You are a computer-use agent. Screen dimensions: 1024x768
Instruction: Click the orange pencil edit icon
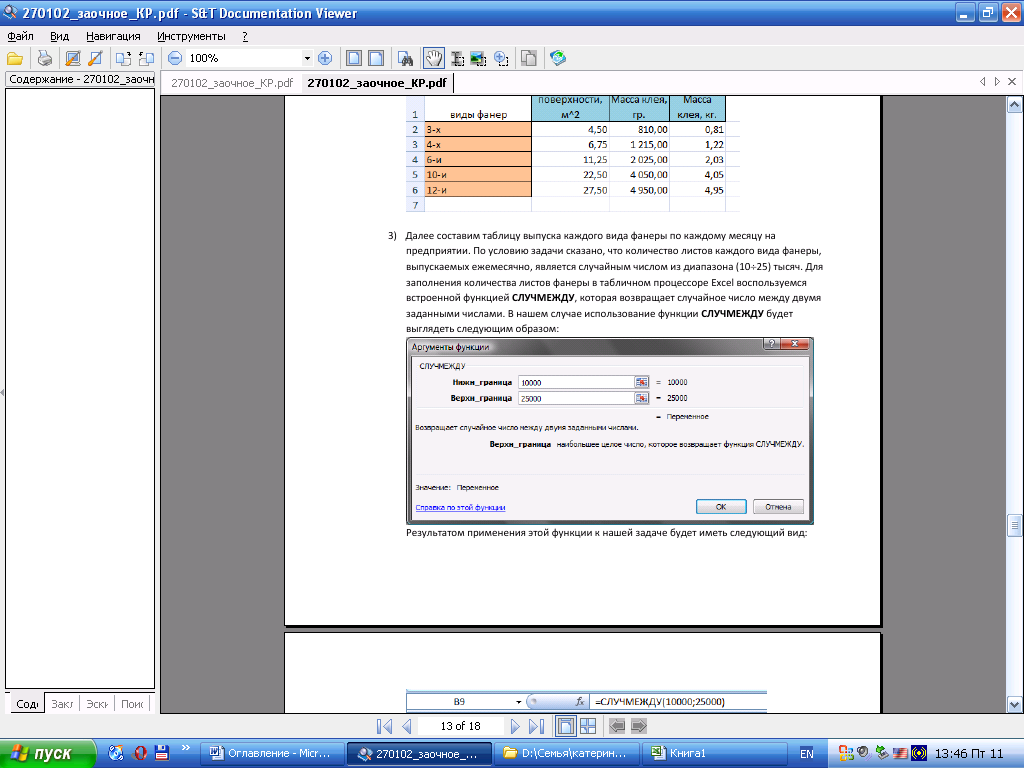click(x=95, y=59)
